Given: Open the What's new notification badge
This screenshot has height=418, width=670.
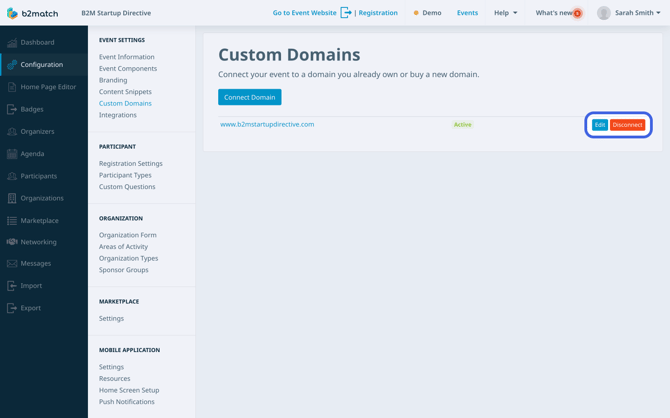Looking at the screenshot, I should [x=577, y=13].
